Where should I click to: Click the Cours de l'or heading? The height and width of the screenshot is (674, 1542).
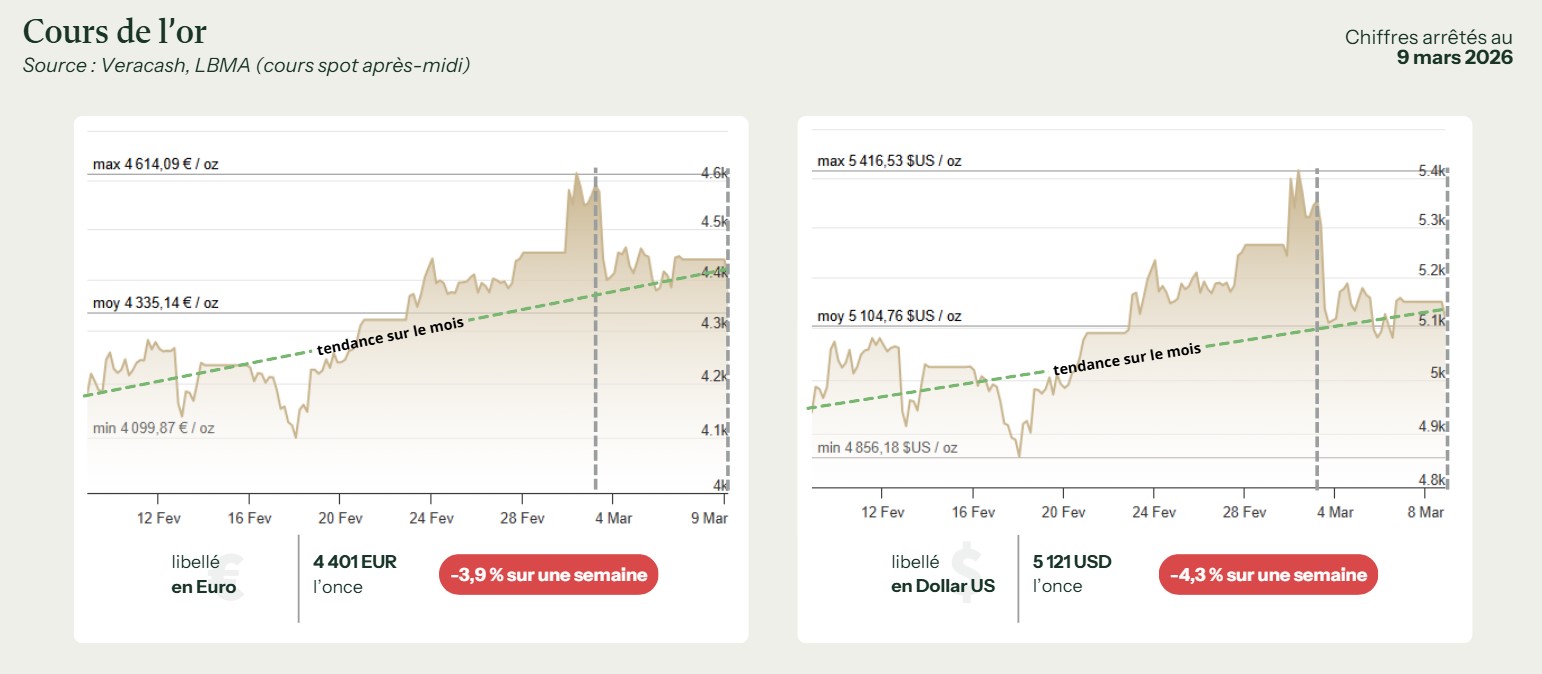pos(114,32)
